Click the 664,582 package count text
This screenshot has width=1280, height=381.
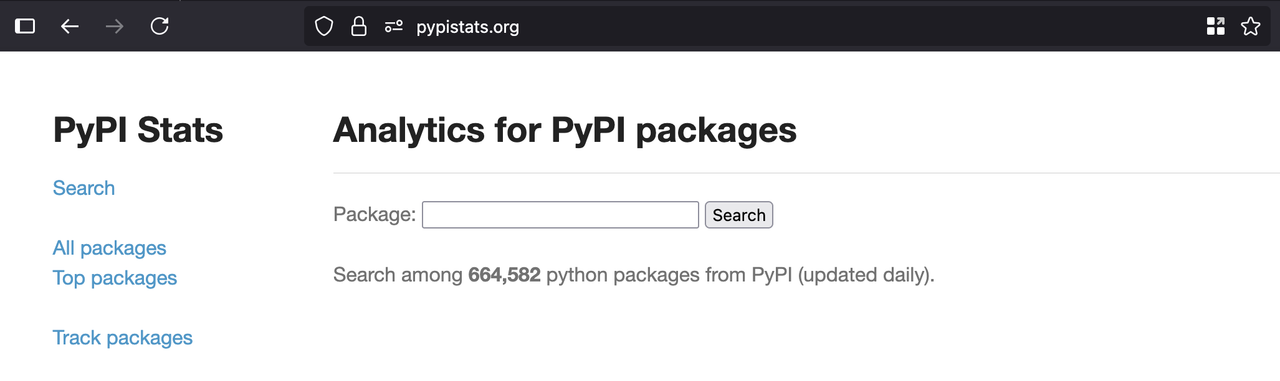click(504, 275)
